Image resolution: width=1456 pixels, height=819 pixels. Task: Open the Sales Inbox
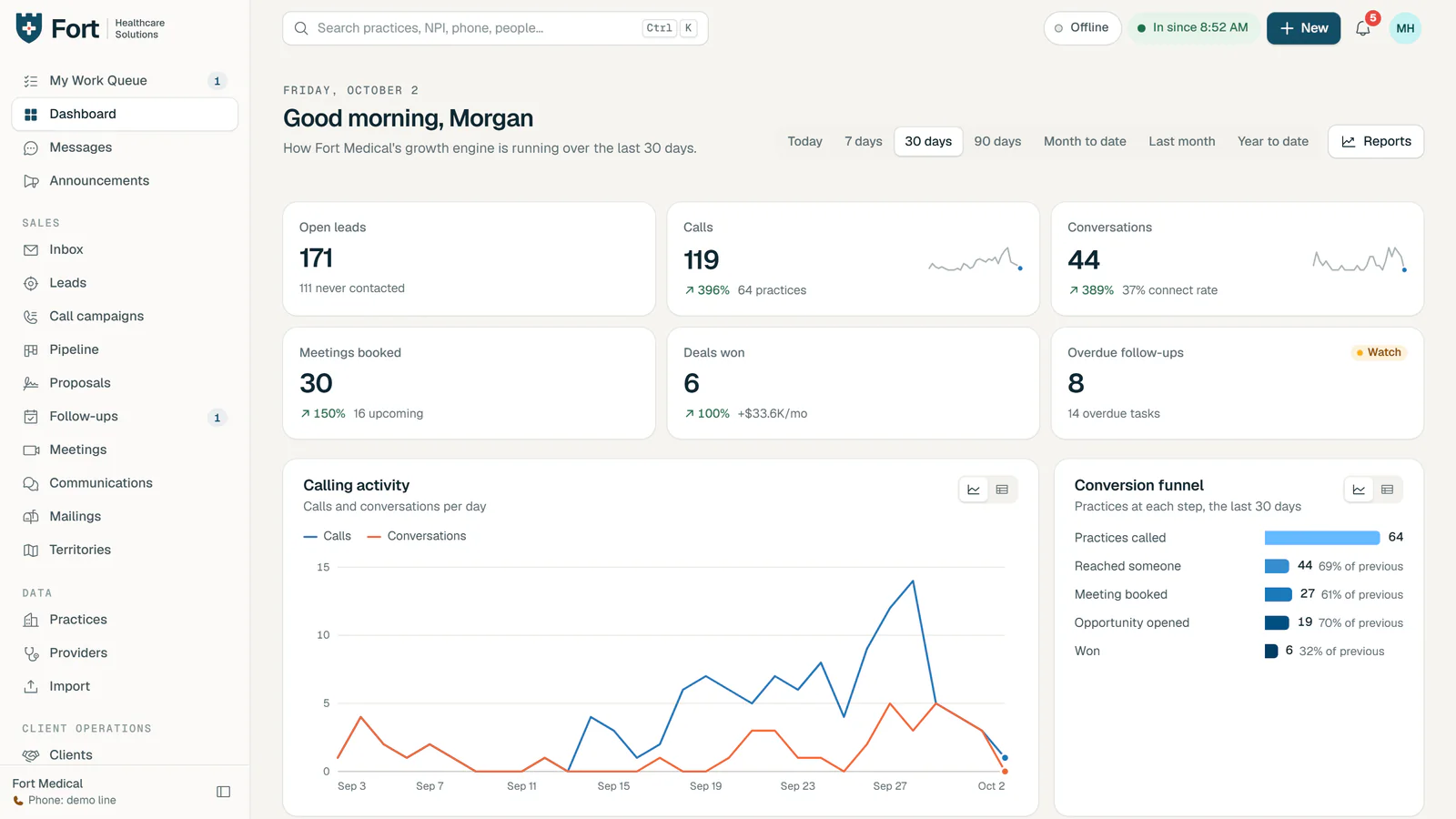tap(125, 249)
